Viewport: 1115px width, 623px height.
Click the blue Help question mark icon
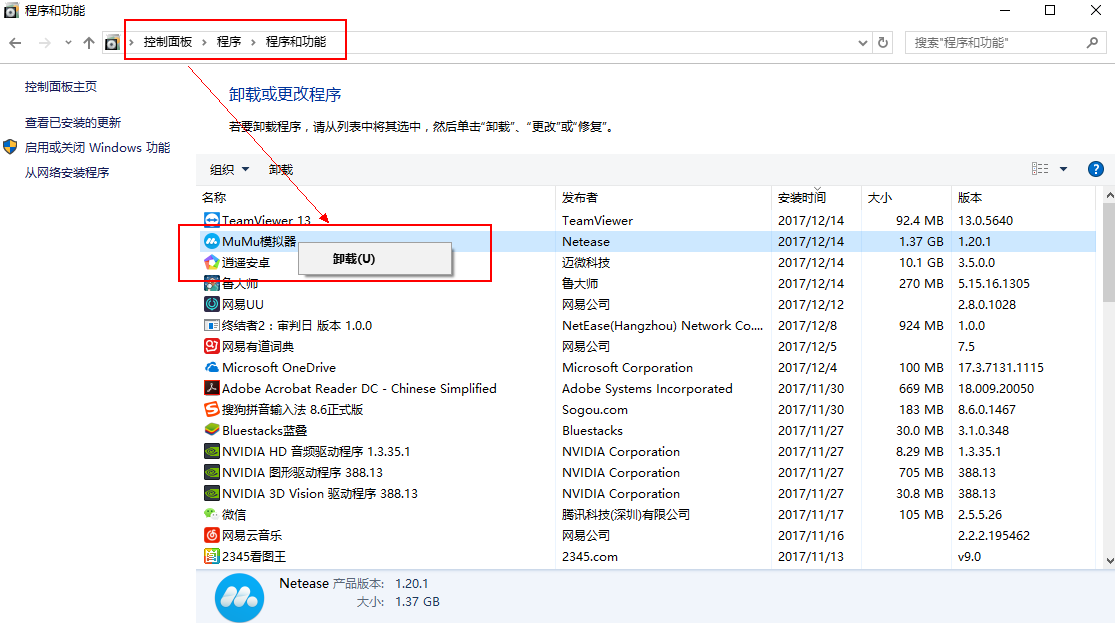1095,168
